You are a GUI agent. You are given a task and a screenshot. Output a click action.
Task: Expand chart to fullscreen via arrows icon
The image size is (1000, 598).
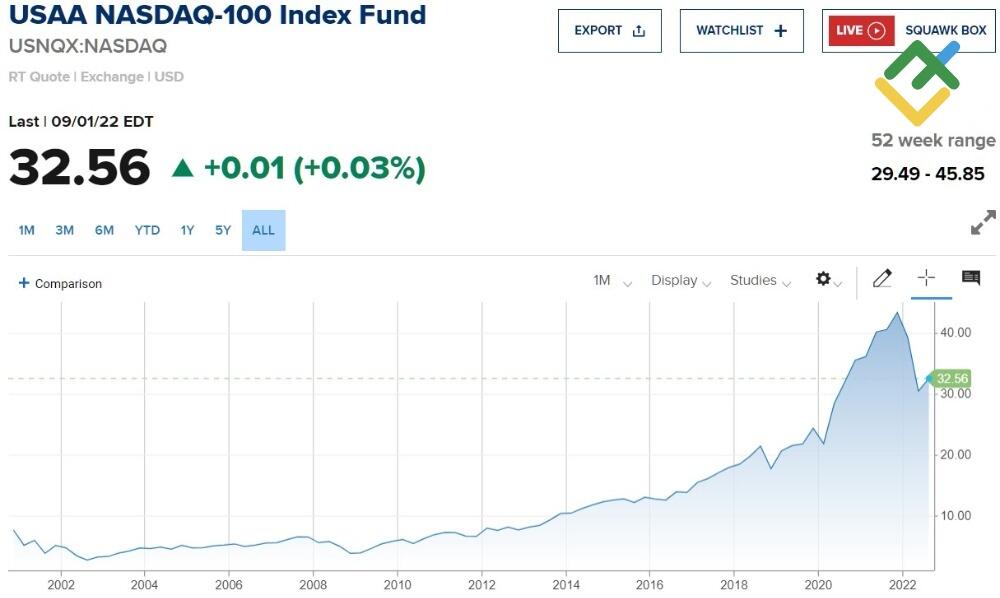(984, 222)
